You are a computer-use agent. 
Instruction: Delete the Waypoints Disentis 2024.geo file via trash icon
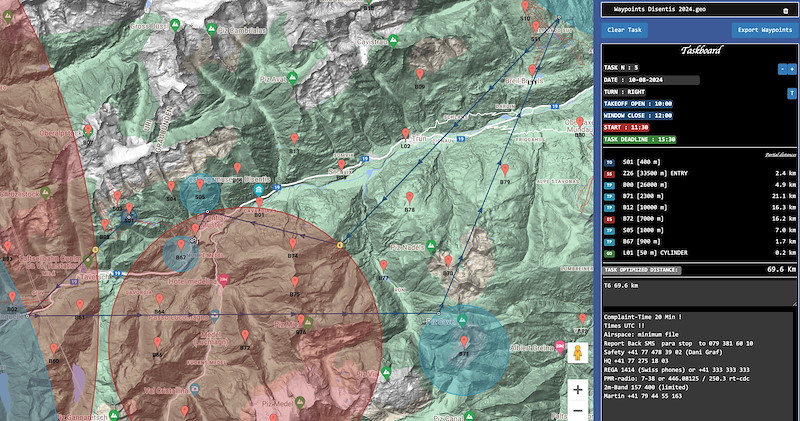(x=785, y=10)
